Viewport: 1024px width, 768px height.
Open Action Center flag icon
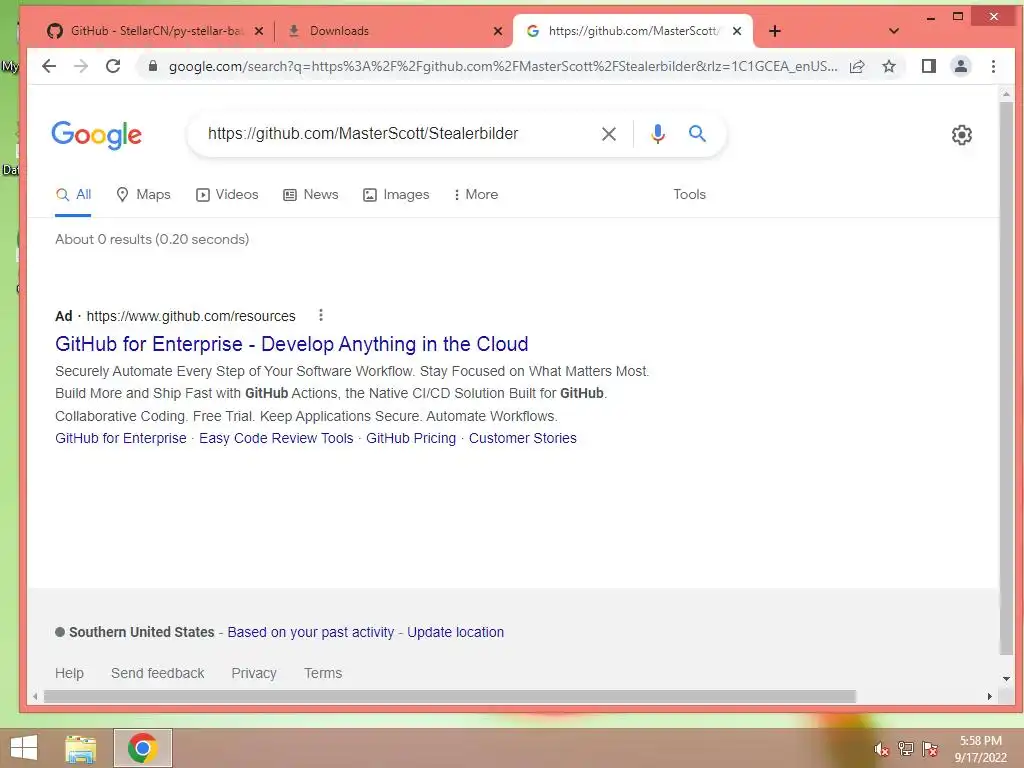coord(930,748)
